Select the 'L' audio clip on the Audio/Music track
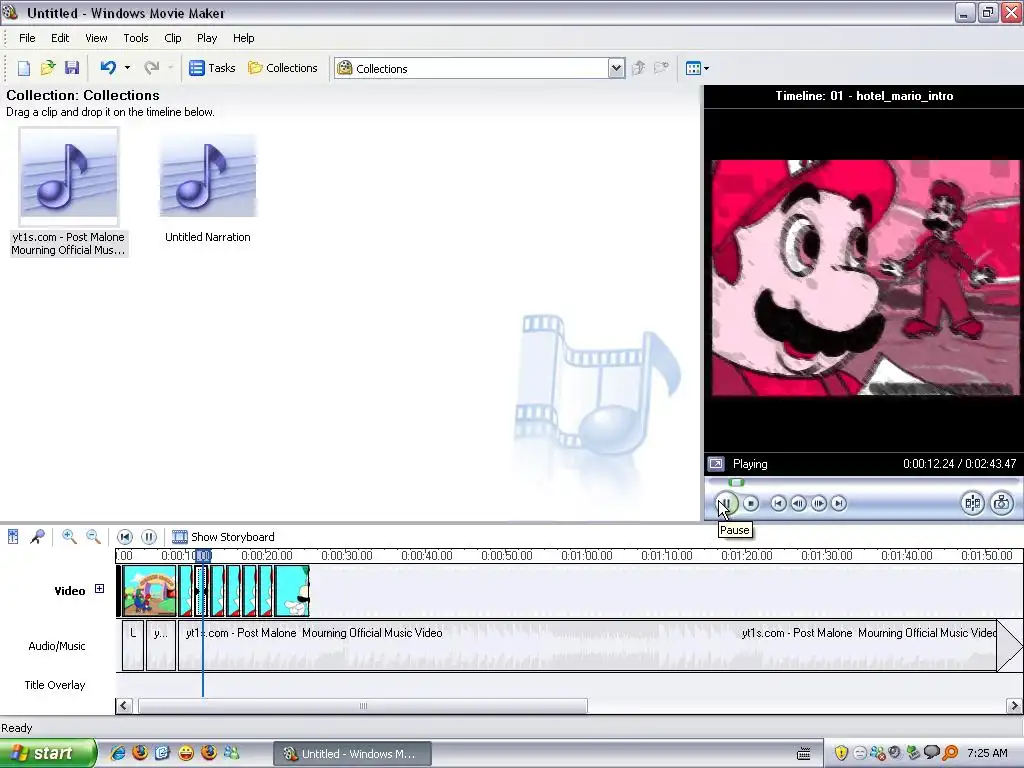This screenshot has width=1024, height=768. (x=133, y=646)
